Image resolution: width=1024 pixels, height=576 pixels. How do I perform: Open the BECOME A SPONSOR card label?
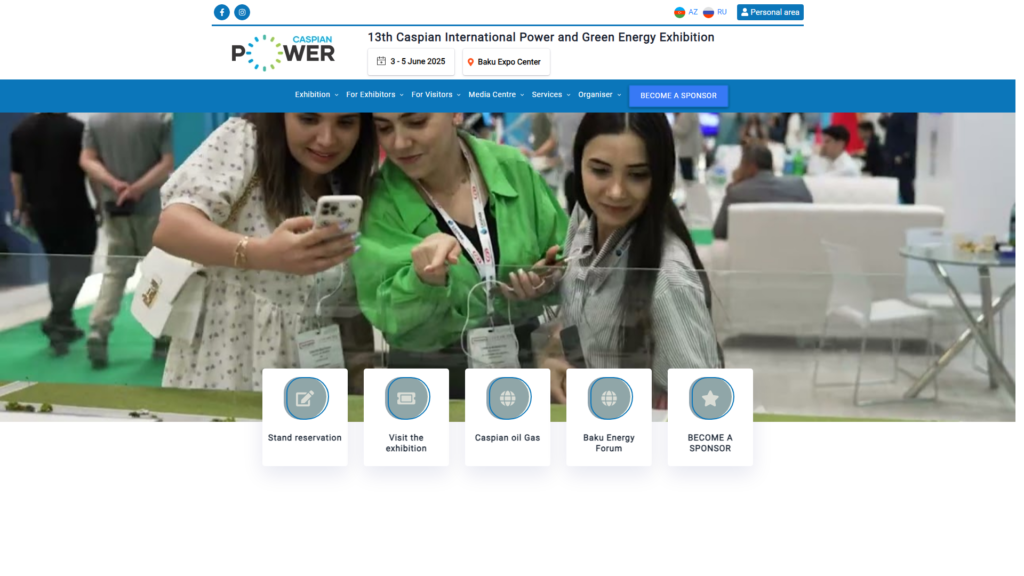tap(710, 443)
